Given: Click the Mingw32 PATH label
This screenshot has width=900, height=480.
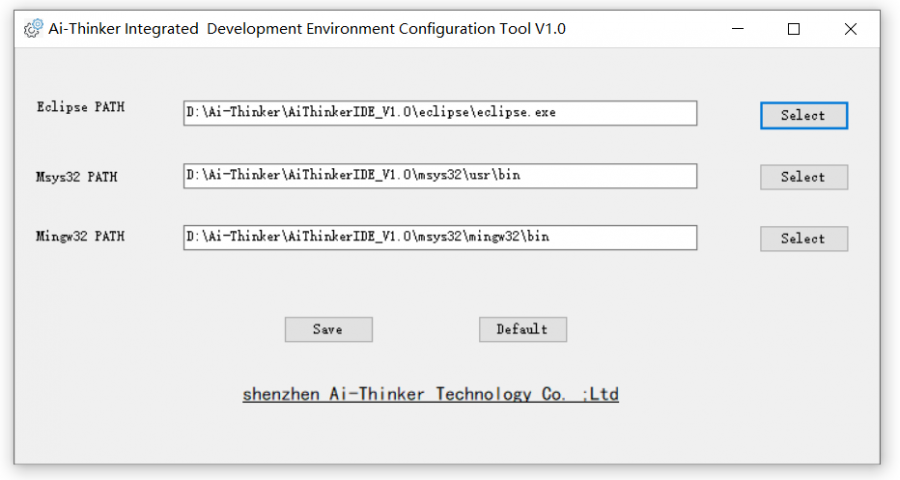Looking at the screenshot, I should 80,236.
